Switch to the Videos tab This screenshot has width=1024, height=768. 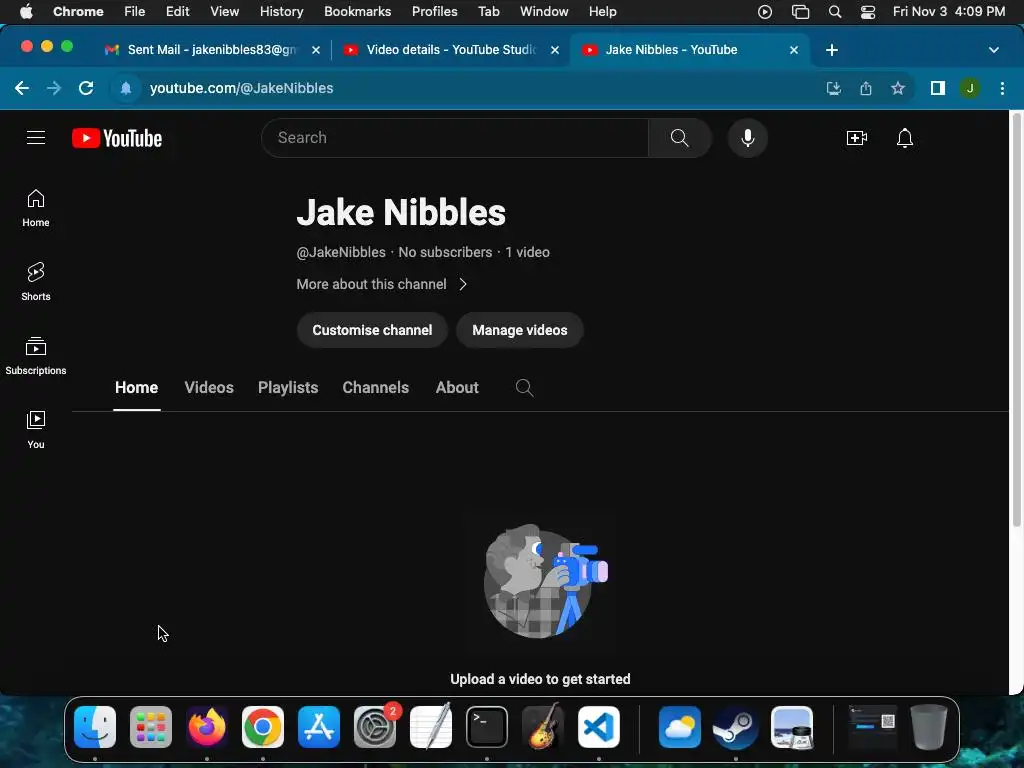point(209,388)
